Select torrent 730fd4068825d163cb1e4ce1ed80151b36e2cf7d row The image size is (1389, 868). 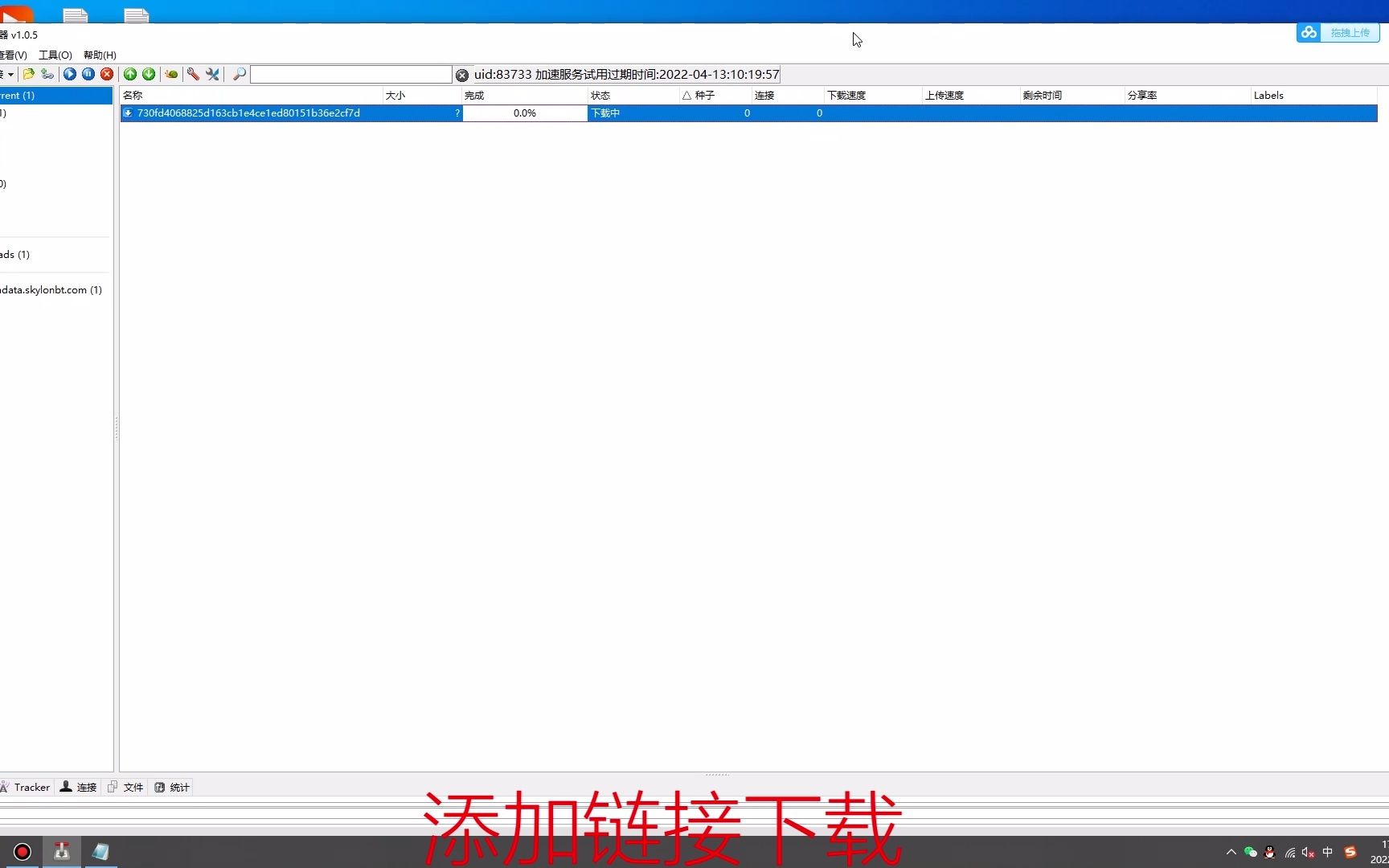pos(748,113)
